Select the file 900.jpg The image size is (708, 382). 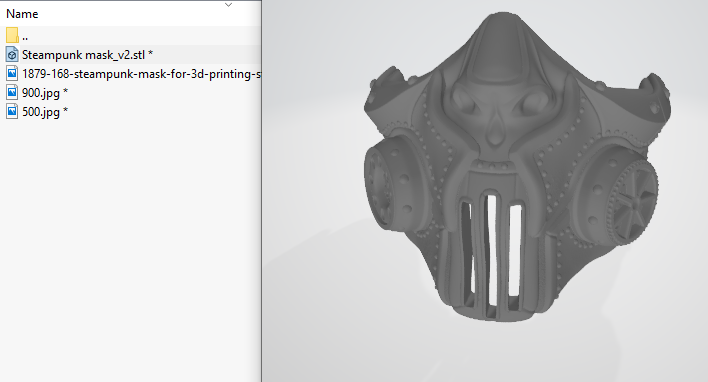pos(45,93)
